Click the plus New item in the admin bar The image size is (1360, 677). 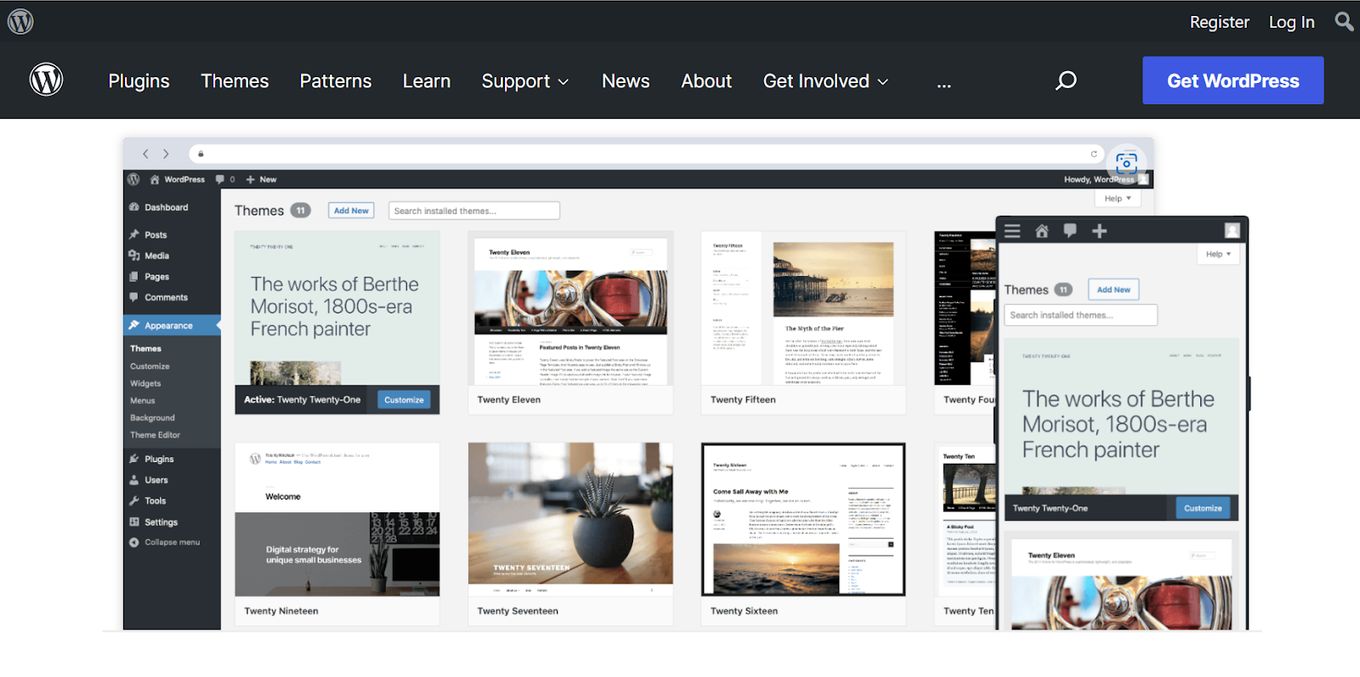[x=261, y=179]
